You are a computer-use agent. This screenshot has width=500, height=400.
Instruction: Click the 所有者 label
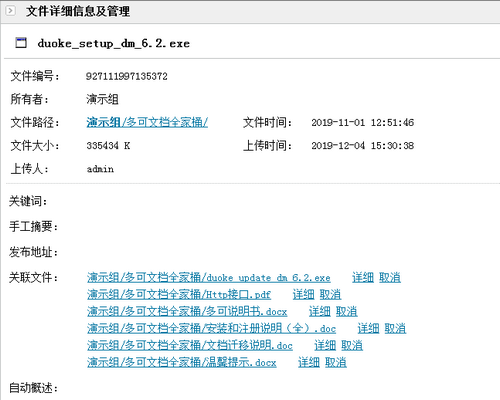click(30, 99)
